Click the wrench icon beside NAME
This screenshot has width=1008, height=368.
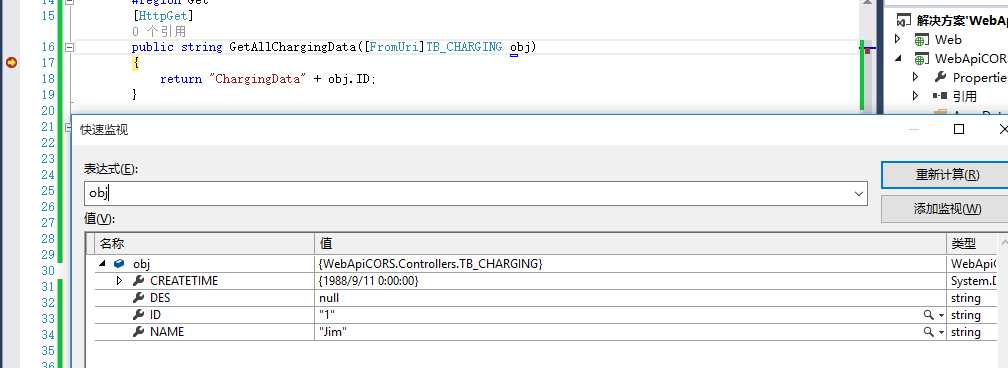click(x=138, y=332)
